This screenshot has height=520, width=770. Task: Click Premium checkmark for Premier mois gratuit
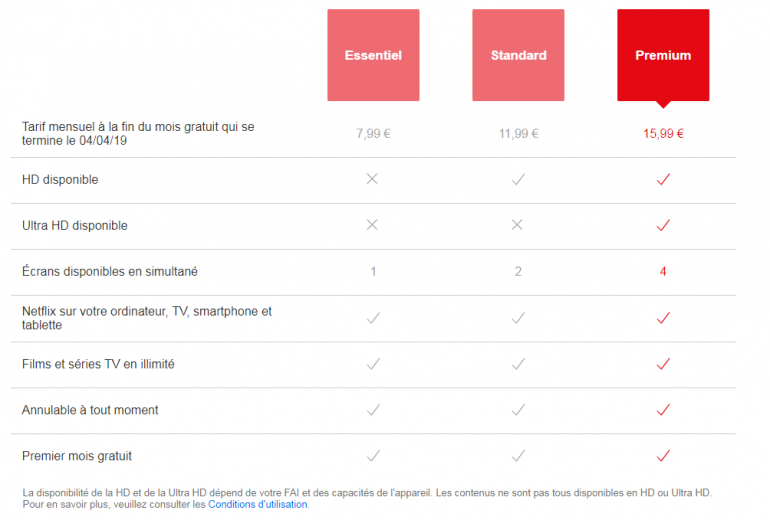pyautogui.click(x=663, y=456)
